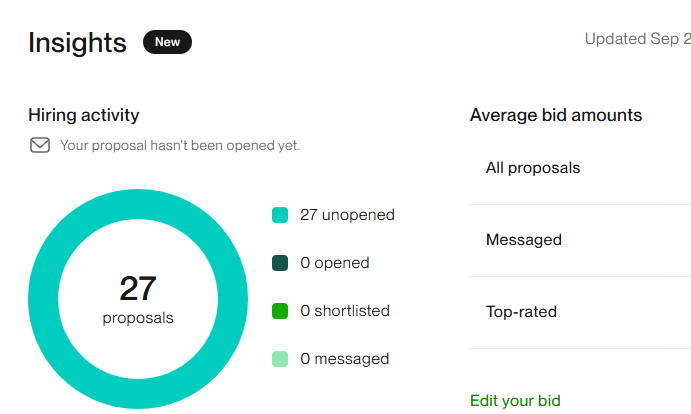This screenshot has height=414, width=691.
Task: Click the "0 opened" legend label
Action: [x=335, y=263]
